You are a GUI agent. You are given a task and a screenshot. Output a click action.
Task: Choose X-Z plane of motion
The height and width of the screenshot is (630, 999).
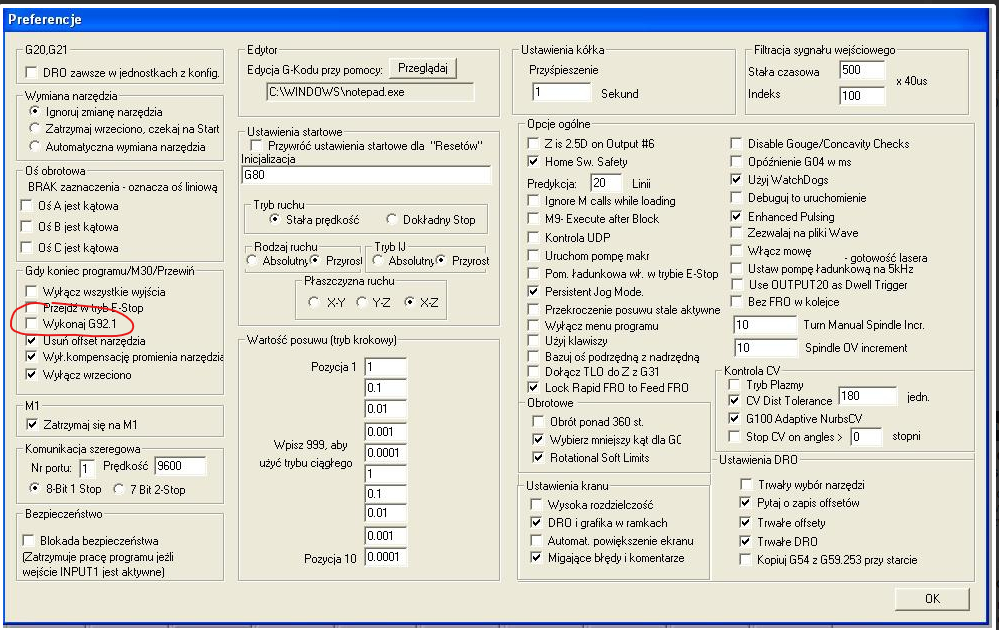point(409,302)
